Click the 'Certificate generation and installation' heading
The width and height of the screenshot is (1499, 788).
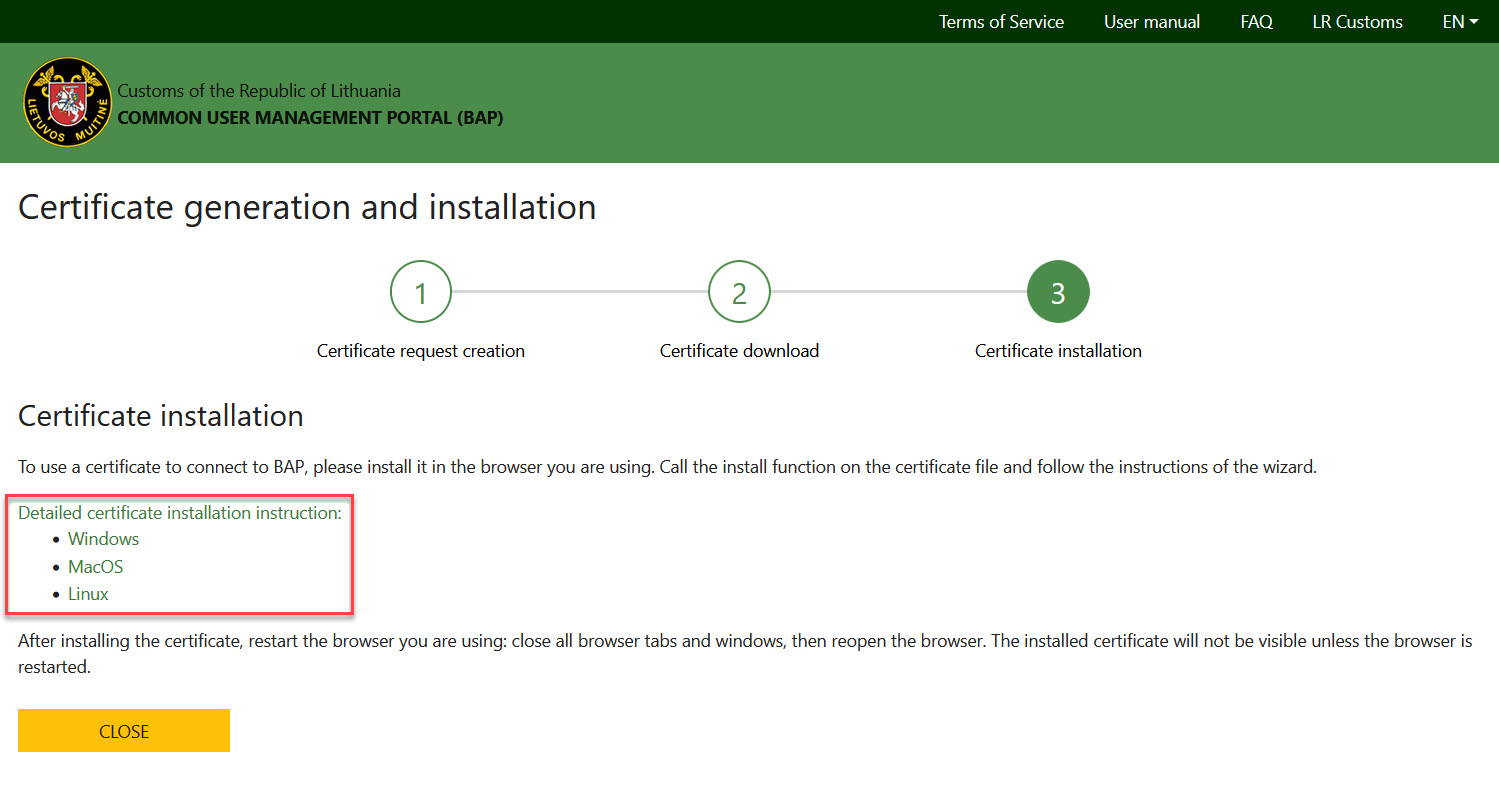(x=307, y=207)
